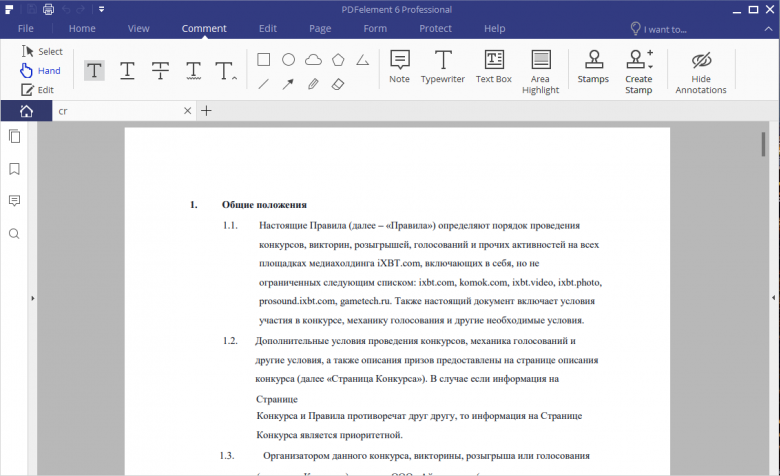This screenshot has height=476, width=780.
Task: Choose the Underline text tool
Action: coord(128,70)
